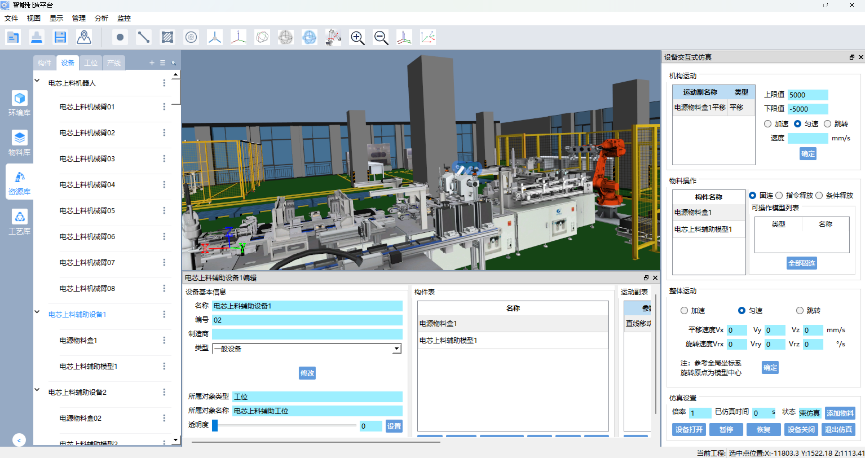
Task: Select the point drawing tool
Action: click(120, 38)
